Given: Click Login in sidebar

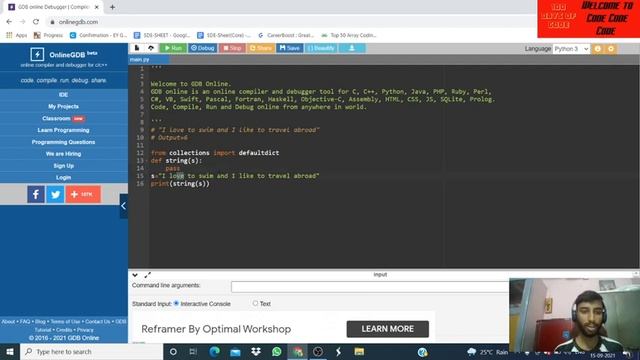Looking at the screenshot, I should coord(63,178).
